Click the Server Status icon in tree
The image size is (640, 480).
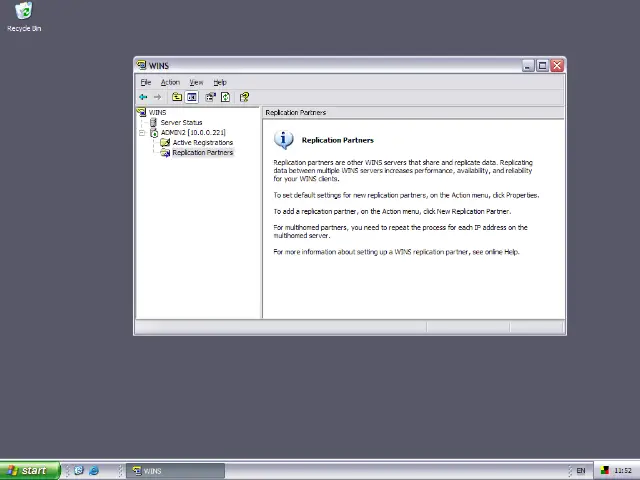153,122
